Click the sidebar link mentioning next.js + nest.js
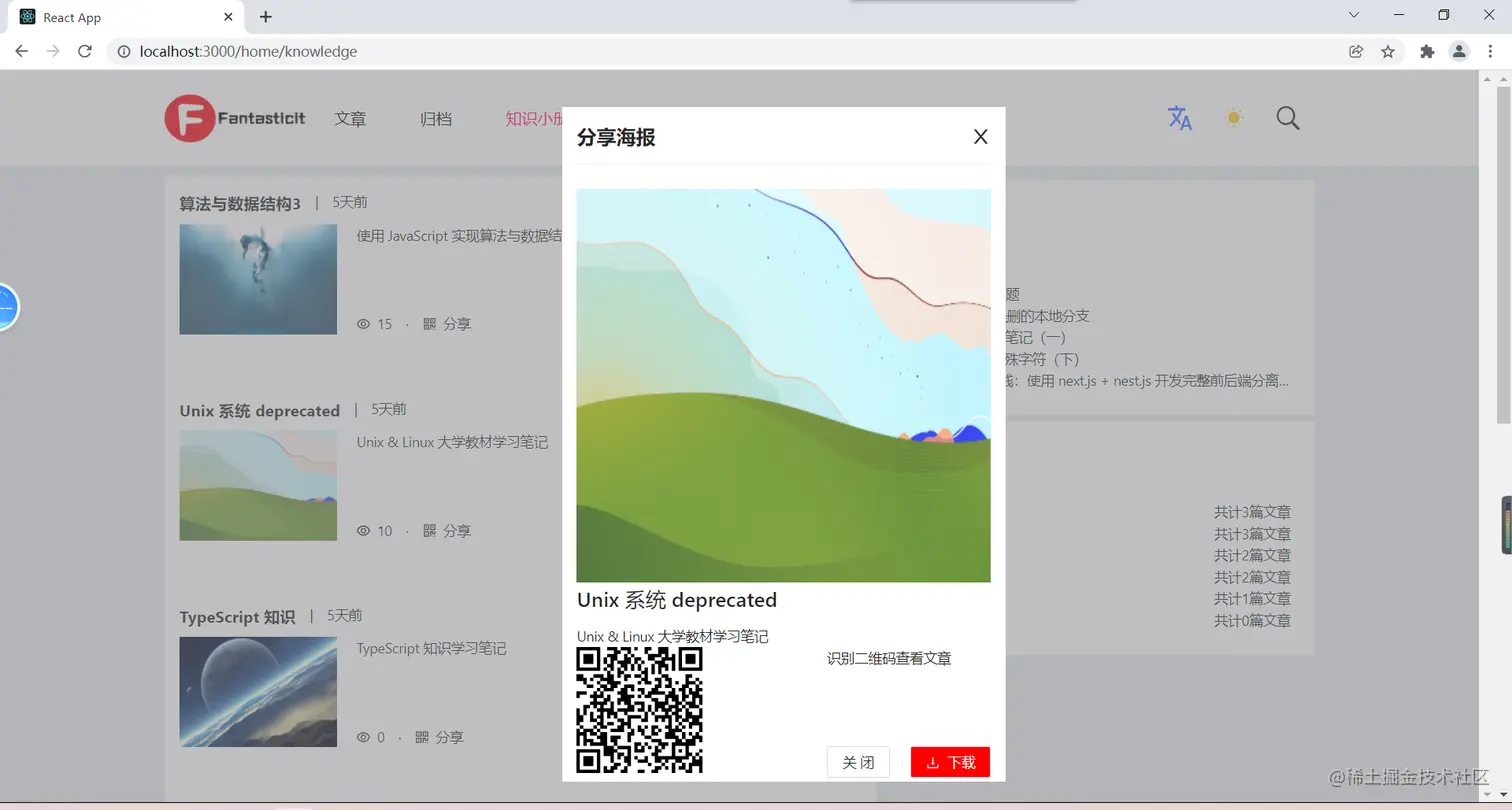The height and width of the screenshot is (810, 1512). (1148, 380)
